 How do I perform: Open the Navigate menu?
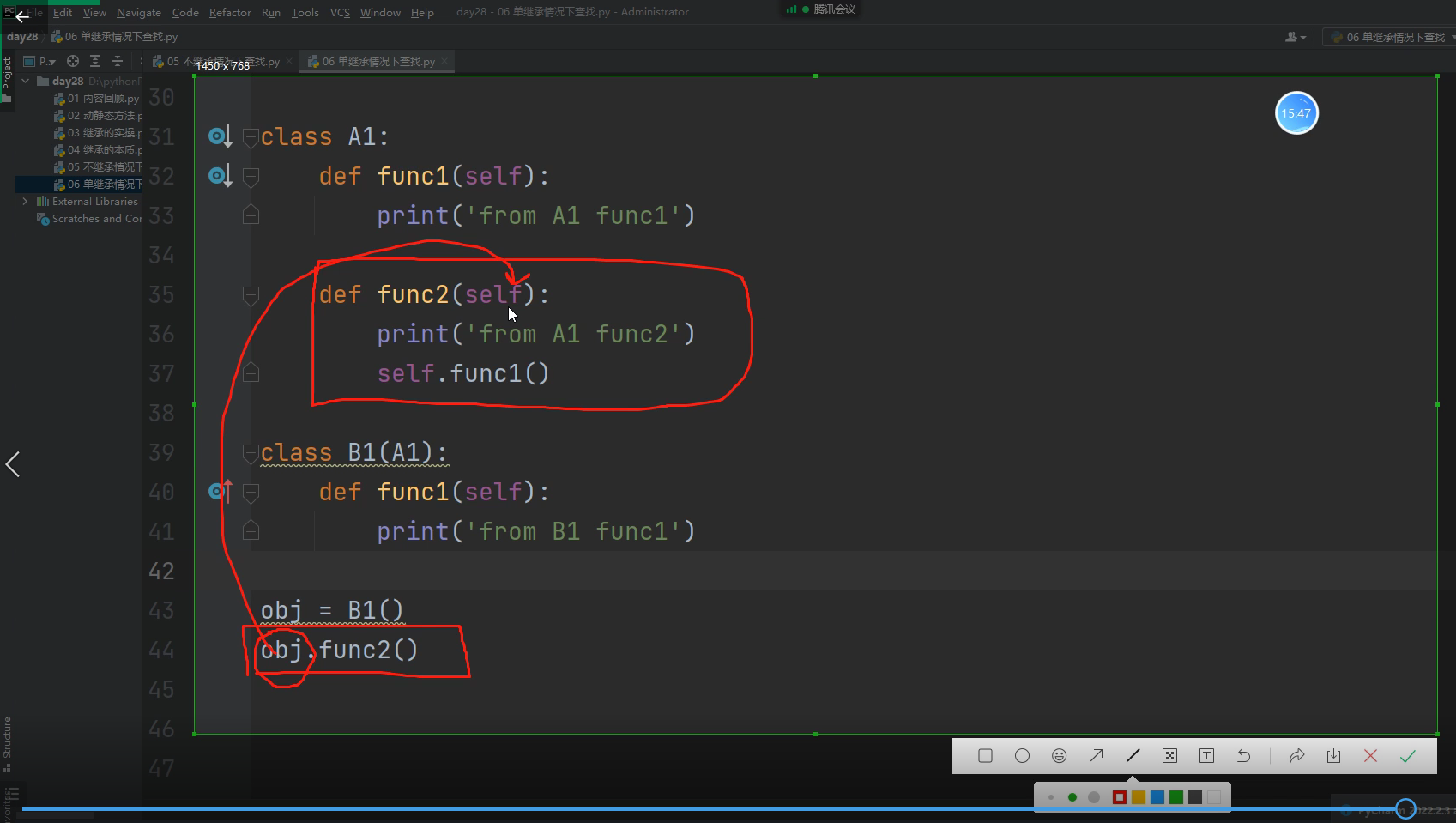click(139, 12)
